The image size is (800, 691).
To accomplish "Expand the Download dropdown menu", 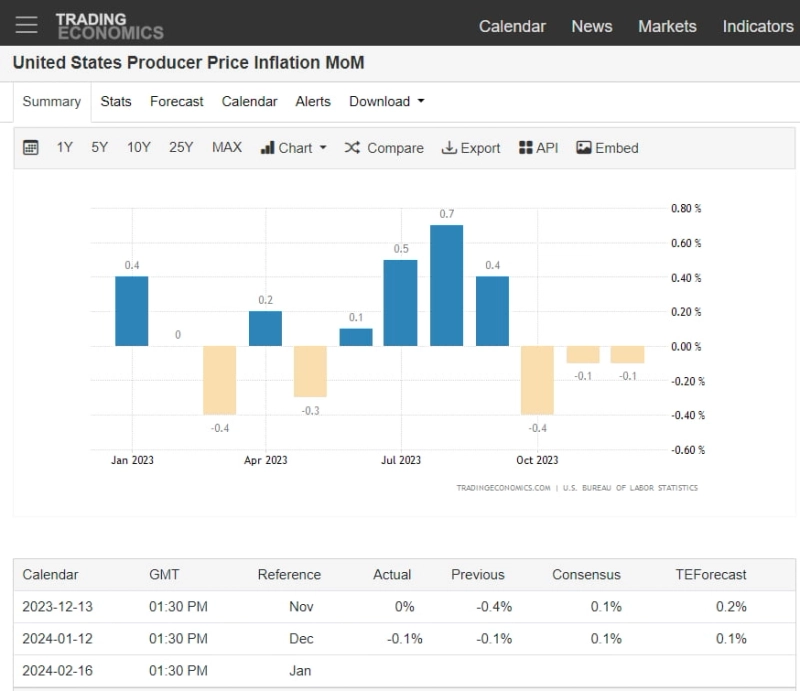I will click(x=386, y=101).
